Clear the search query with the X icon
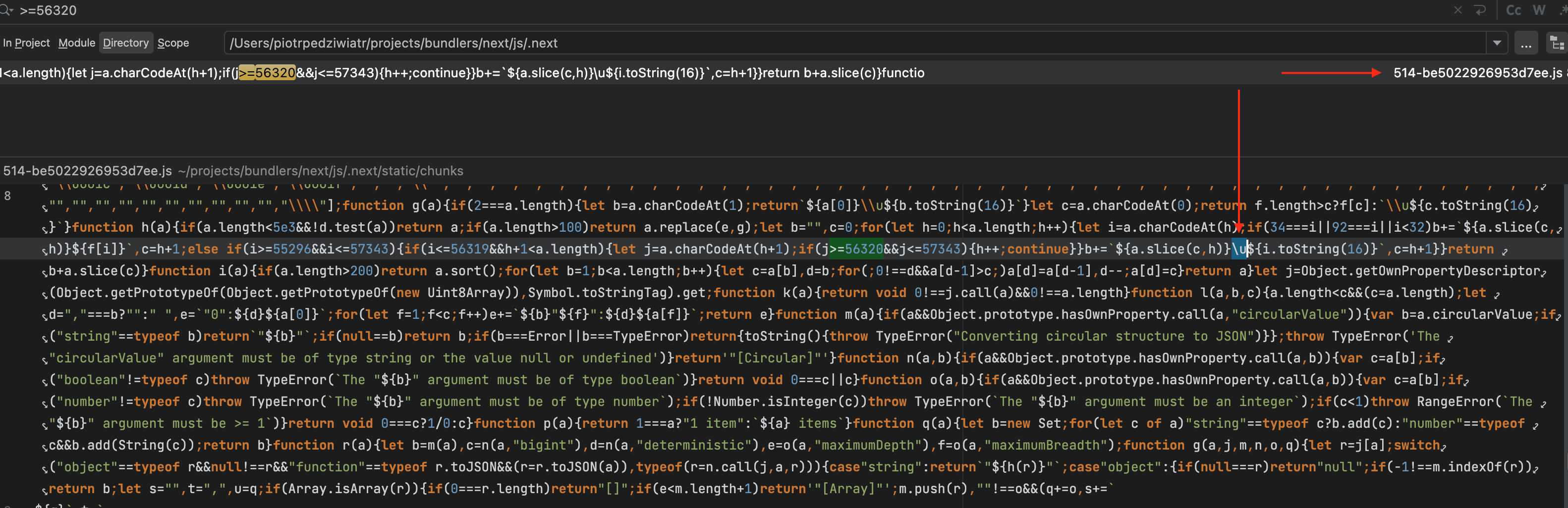 (x=1458, y=10)
